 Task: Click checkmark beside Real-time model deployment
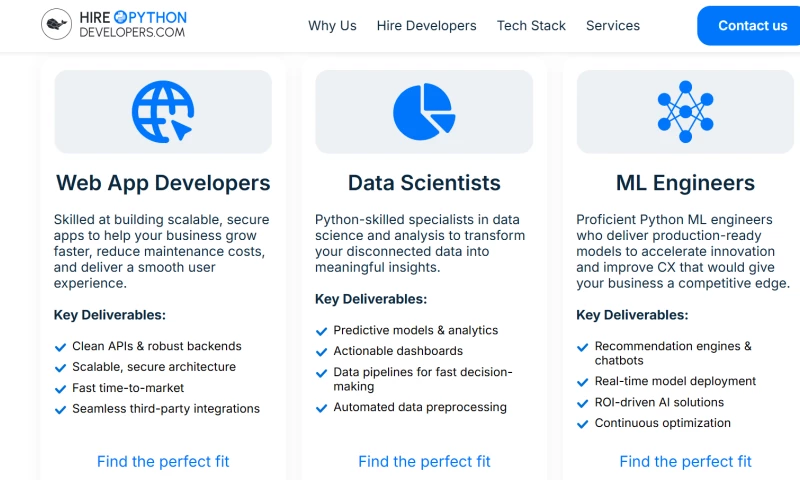point(583,382)
